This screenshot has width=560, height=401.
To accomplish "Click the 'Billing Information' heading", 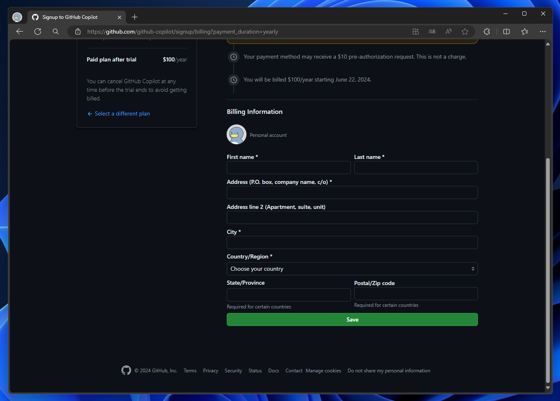I will [x=255, y=112].
